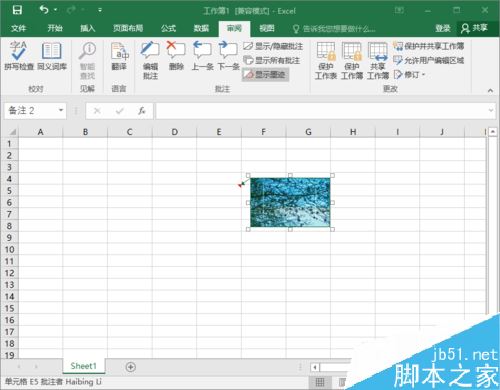Switch to the 开始 ribbon tab
The height and width of the screenshot is (390, 500).
coord(55,28)
